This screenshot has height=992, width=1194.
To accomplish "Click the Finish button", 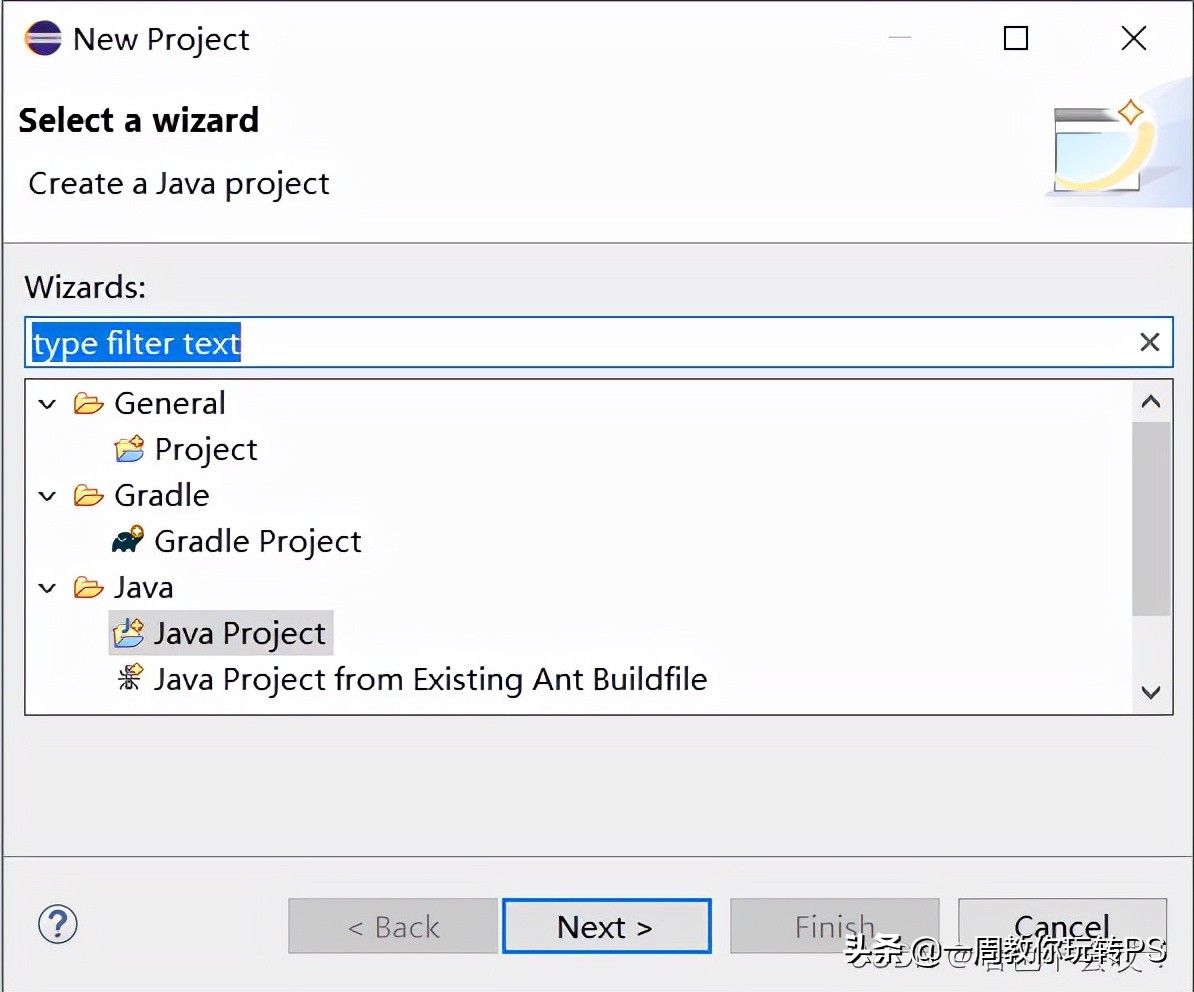I will pyautogui.click(x=834, y=926).
